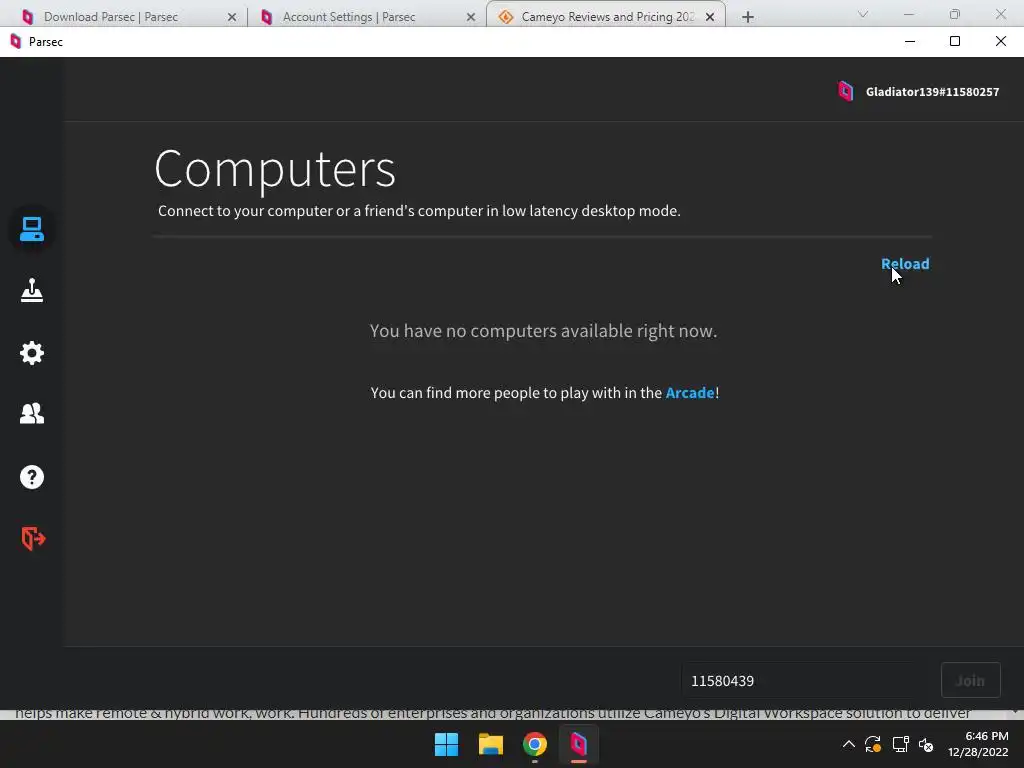Click the peer ID field showing 11580439
Screen dimensions: 1024x768
tap(805, 680)
